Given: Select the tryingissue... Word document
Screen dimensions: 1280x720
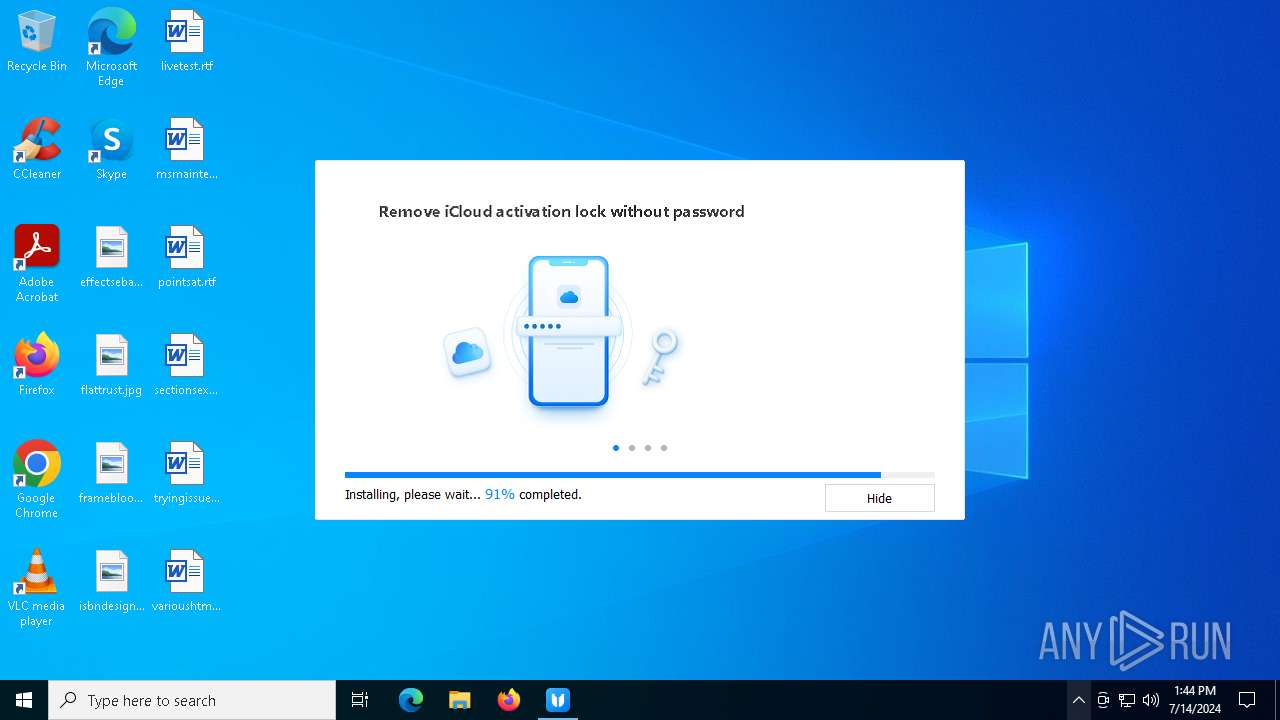Looking at the screenshot, I should [x=186, y=473].
